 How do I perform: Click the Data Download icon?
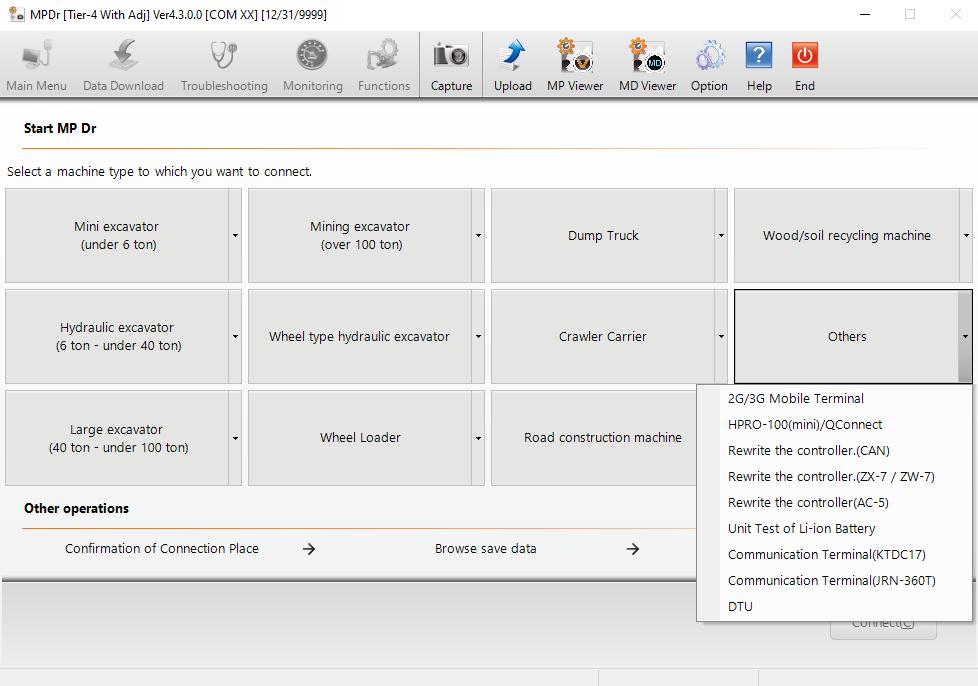(x=123, y=55)
